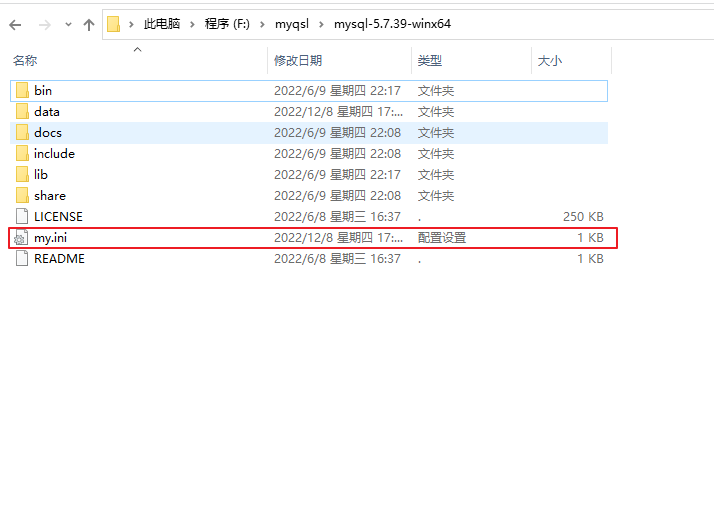Go back using the Back arrow

tap(15, 25)
